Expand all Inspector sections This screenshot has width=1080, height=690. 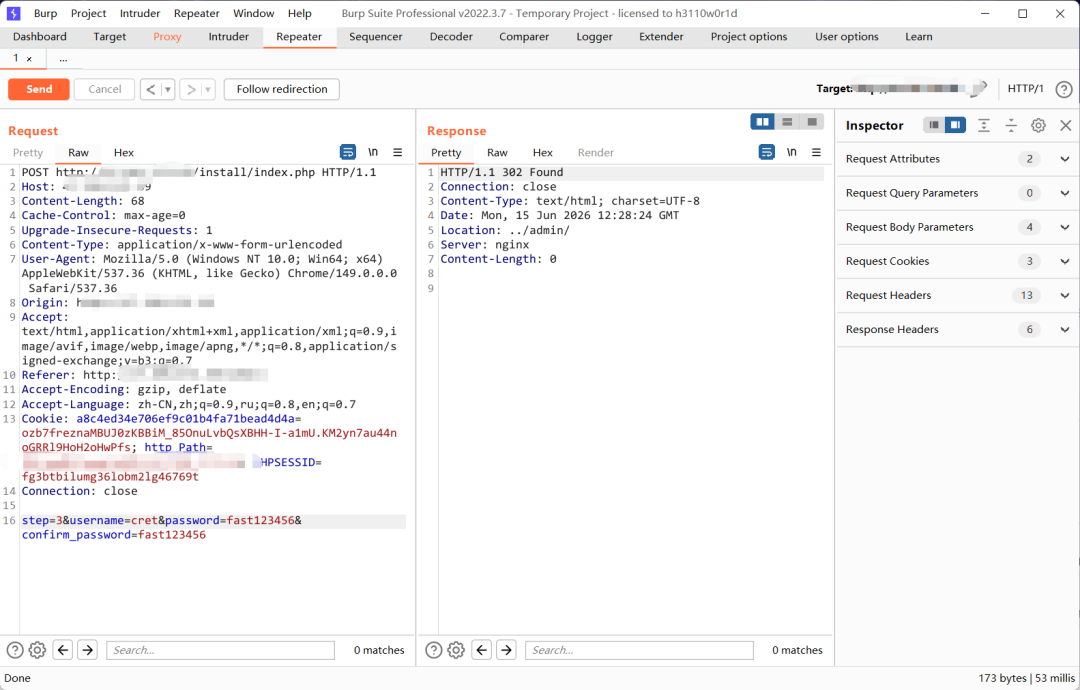click(984, 125)
